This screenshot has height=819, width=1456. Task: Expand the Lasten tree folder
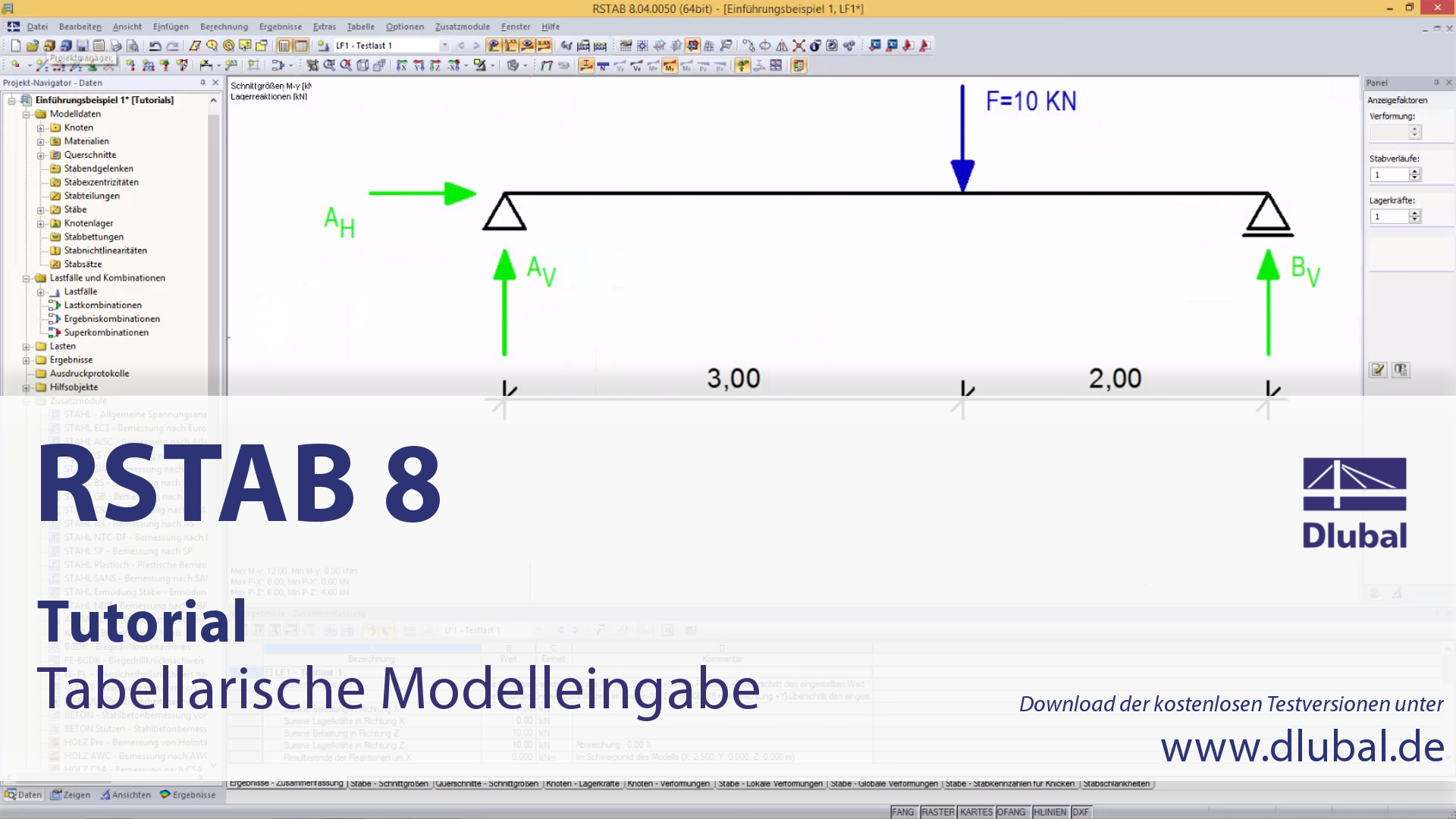click(27, 347)
